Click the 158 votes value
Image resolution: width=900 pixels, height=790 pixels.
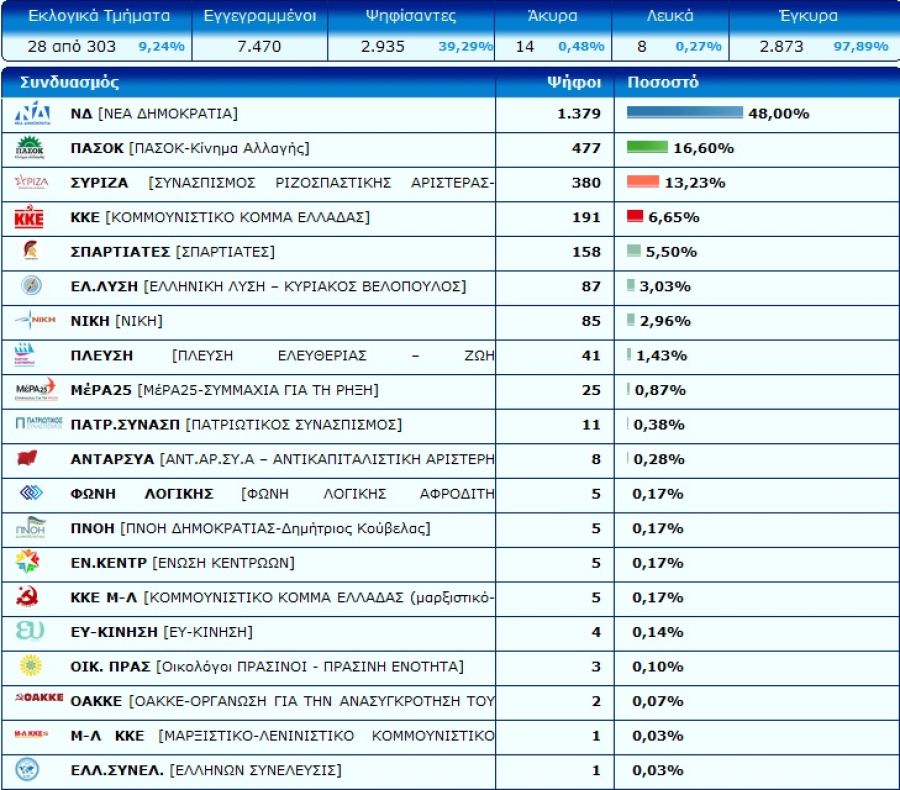pos(586,251)
